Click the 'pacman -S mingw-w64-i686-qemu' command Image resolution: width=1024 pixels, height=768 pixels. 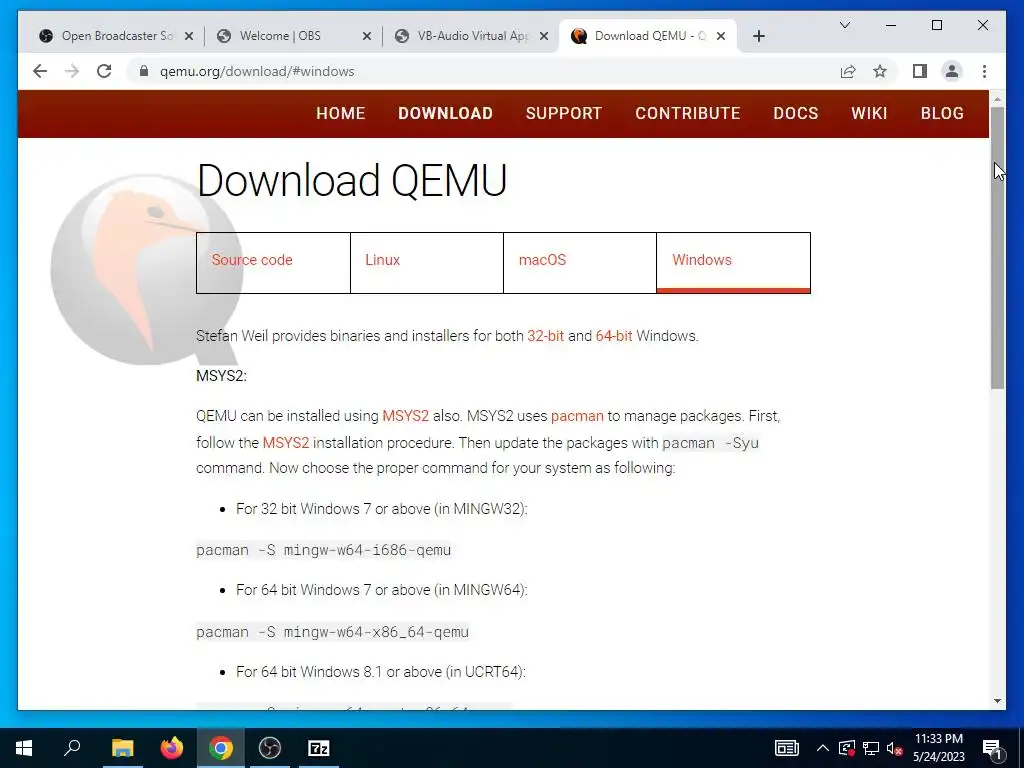(x=323, y=550)
